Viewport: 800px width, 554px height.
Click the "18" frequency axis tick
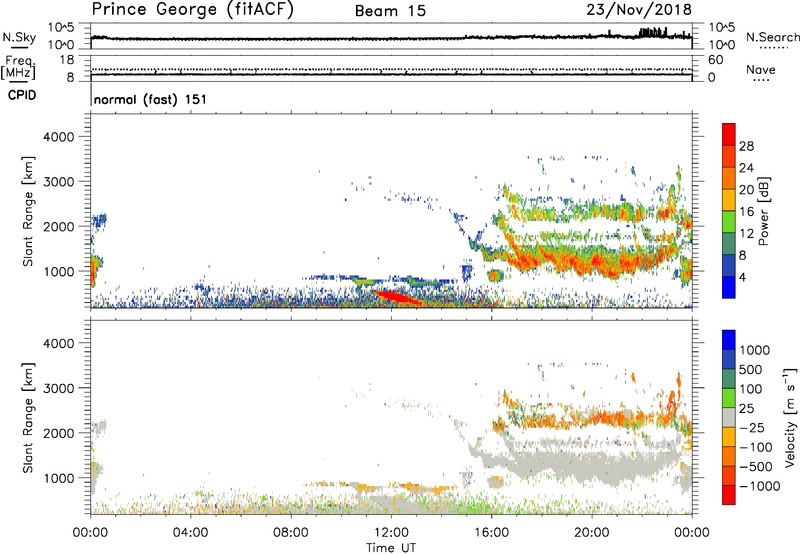pos(66,59)
